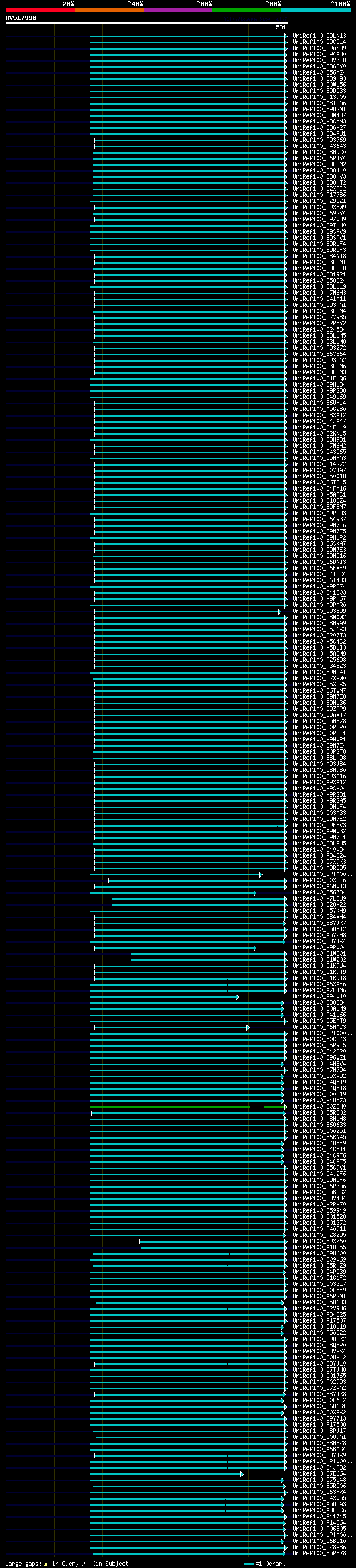This screenshot has width=356, height=1568.
Task: Click hit label UniRef100_A6MWT3
Action: [319, 886]
